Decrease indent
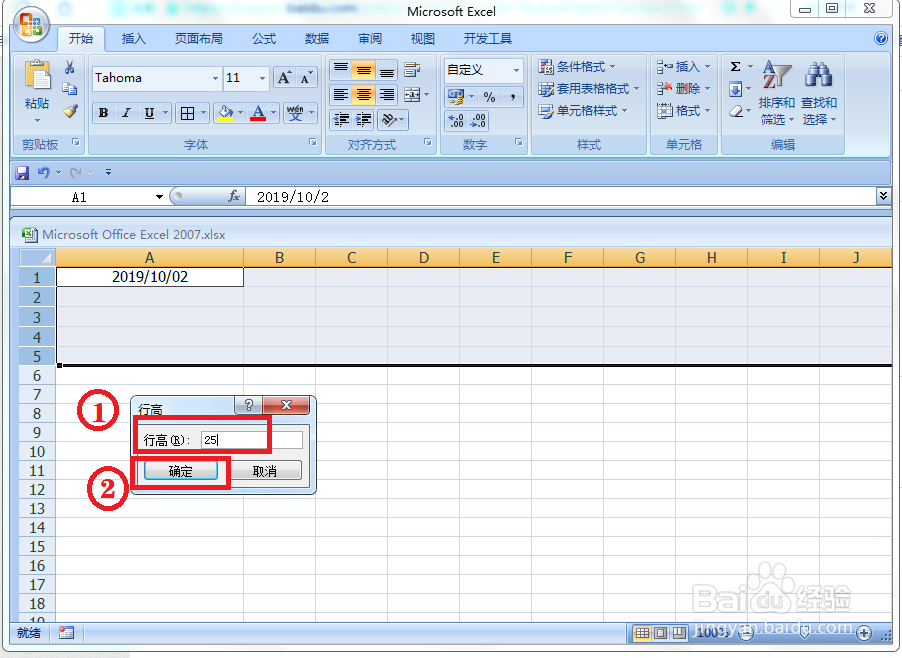 [341, 120]
